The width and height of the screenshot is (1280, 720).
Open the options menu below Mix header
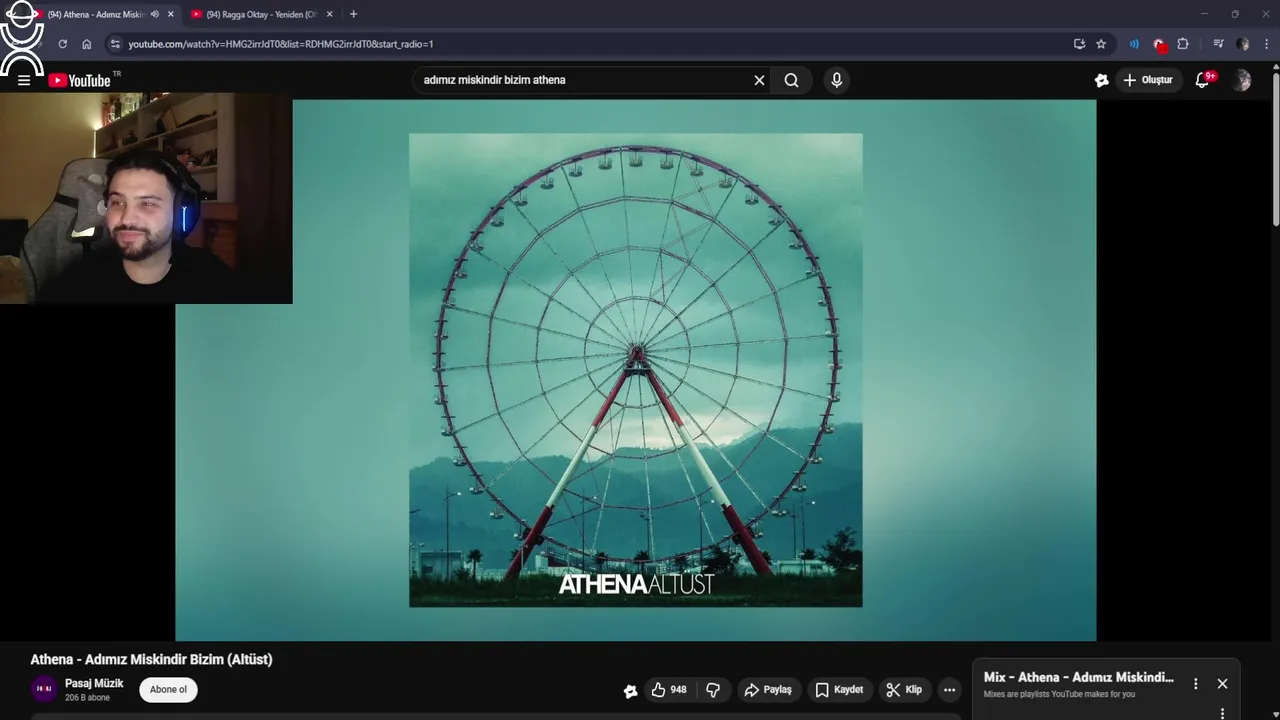point(1222,713)
